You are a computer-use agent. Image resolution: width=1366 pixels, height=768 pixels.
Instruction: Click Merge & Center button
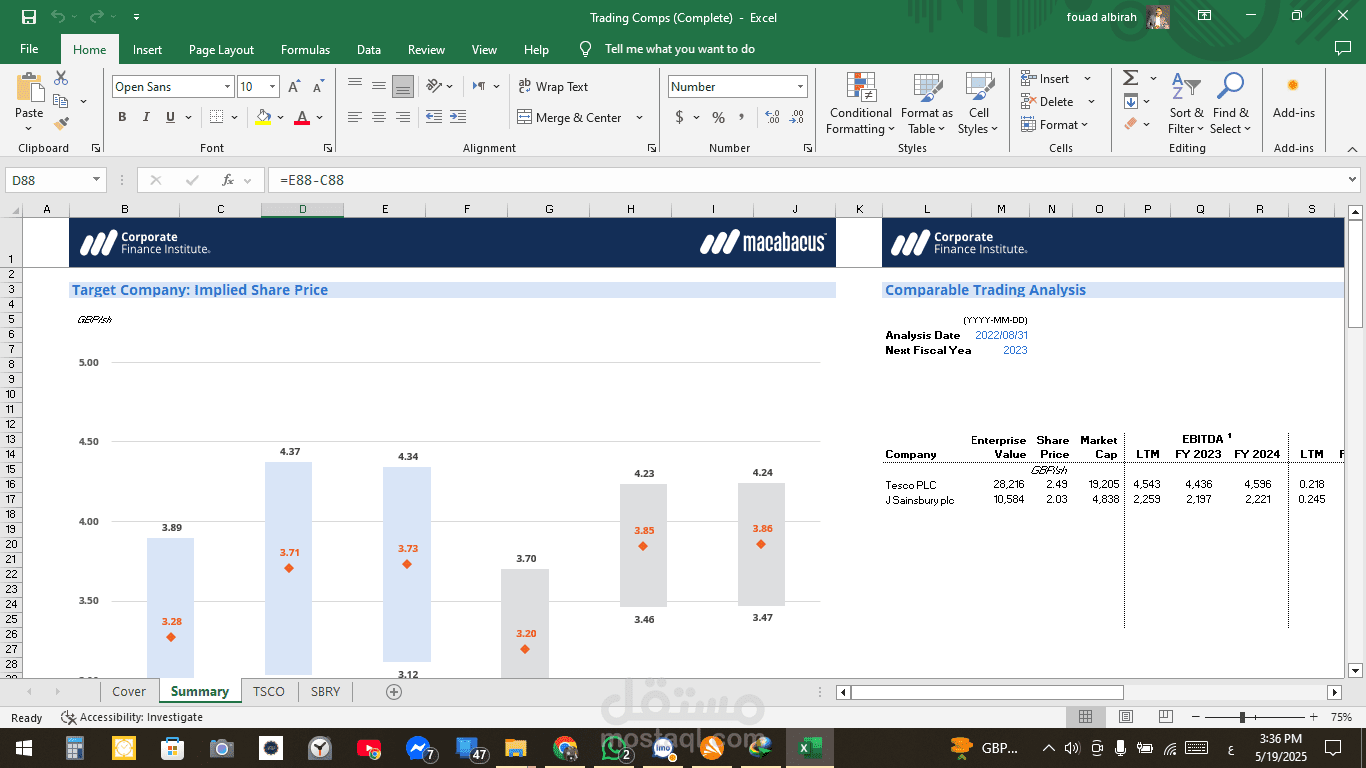pyautogui.click(x=570, y=118)
